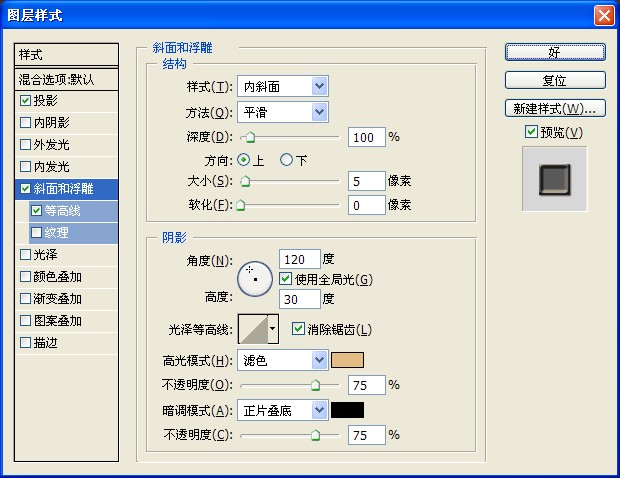Toggle the 使用全局光 checkbox
Screen dimensions: 620x478
[x=286, y=279]
